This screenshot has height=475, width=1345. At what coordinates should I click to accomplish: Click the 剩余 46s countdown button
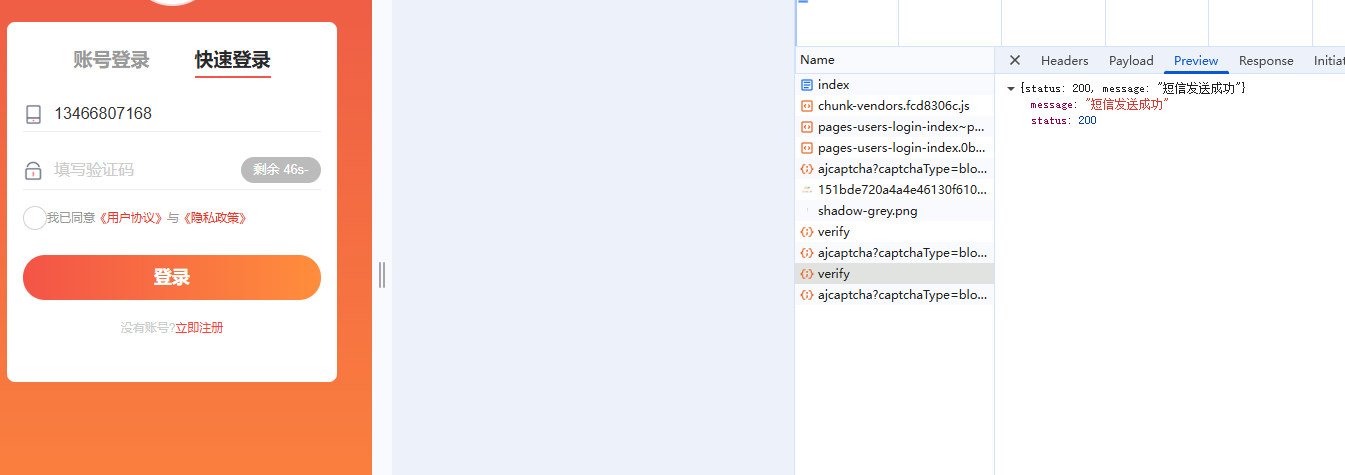tap(281, 170)
